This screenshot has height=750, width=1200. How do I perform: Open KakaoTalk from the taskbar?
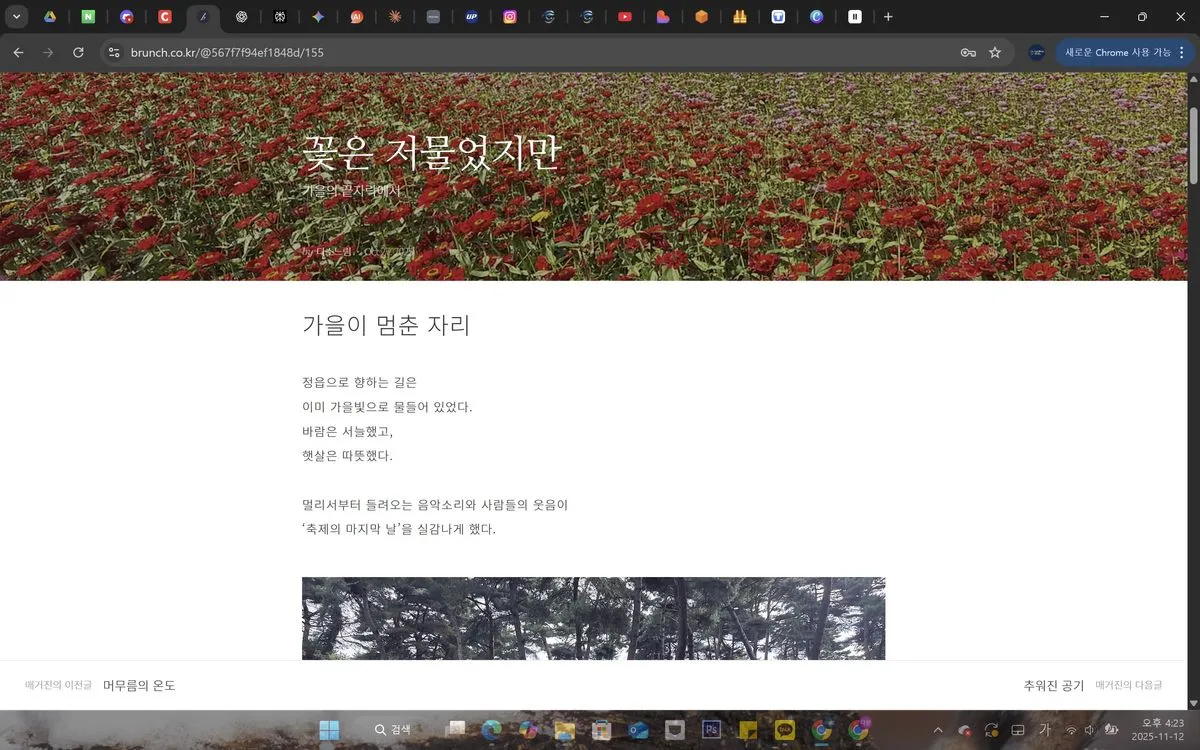pyautogui.click(x=785, y=730)
